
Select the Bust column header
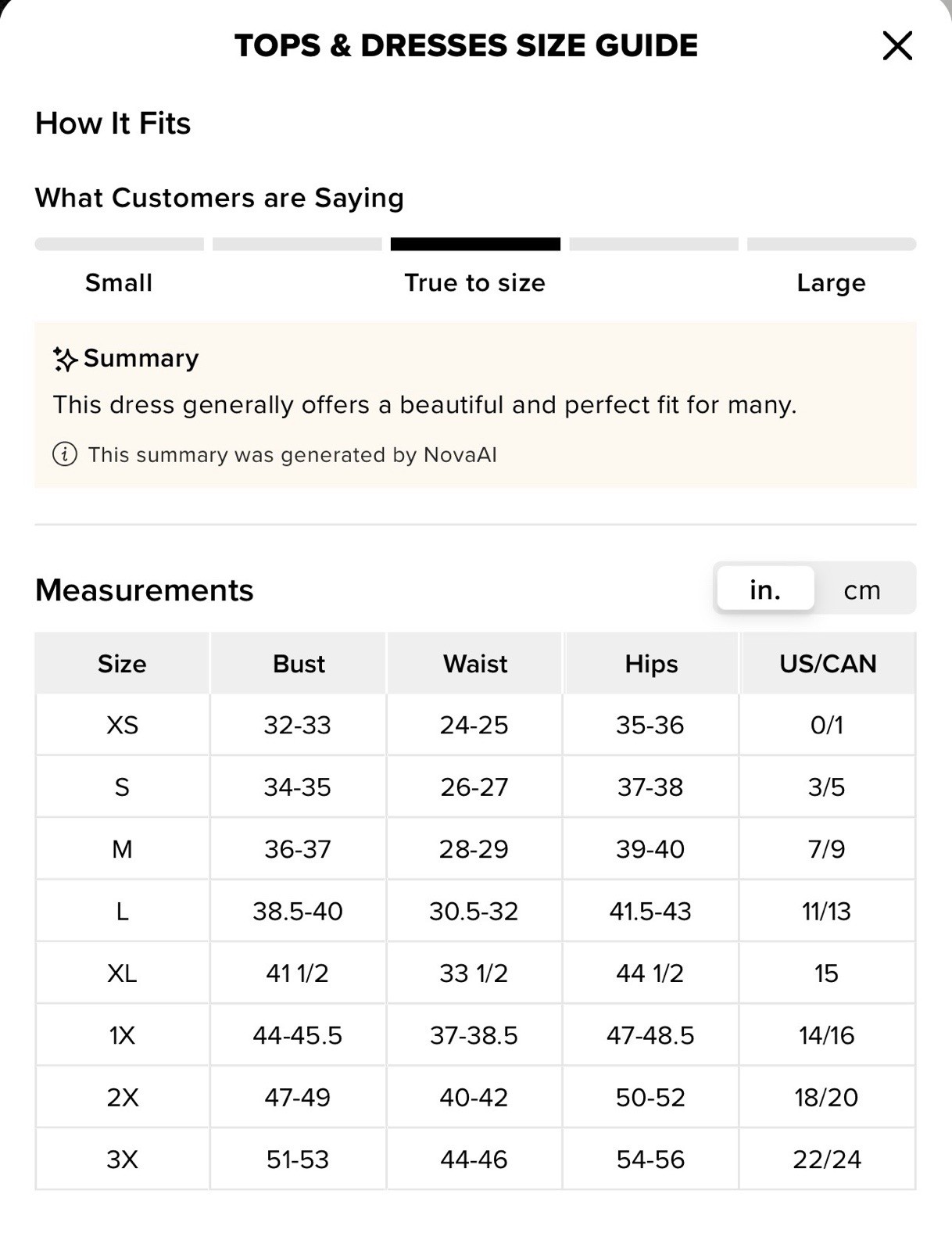[299, 664]
